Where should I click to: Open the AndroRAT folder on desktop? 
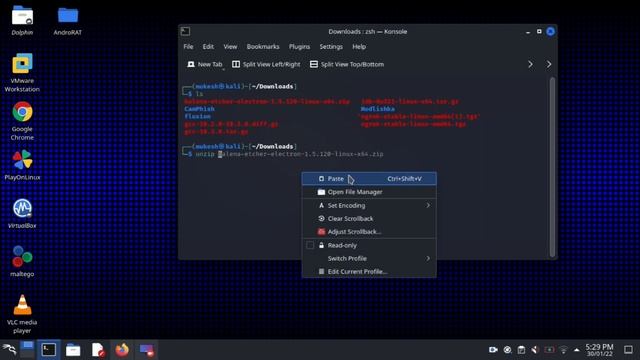[x=67, y=20]
